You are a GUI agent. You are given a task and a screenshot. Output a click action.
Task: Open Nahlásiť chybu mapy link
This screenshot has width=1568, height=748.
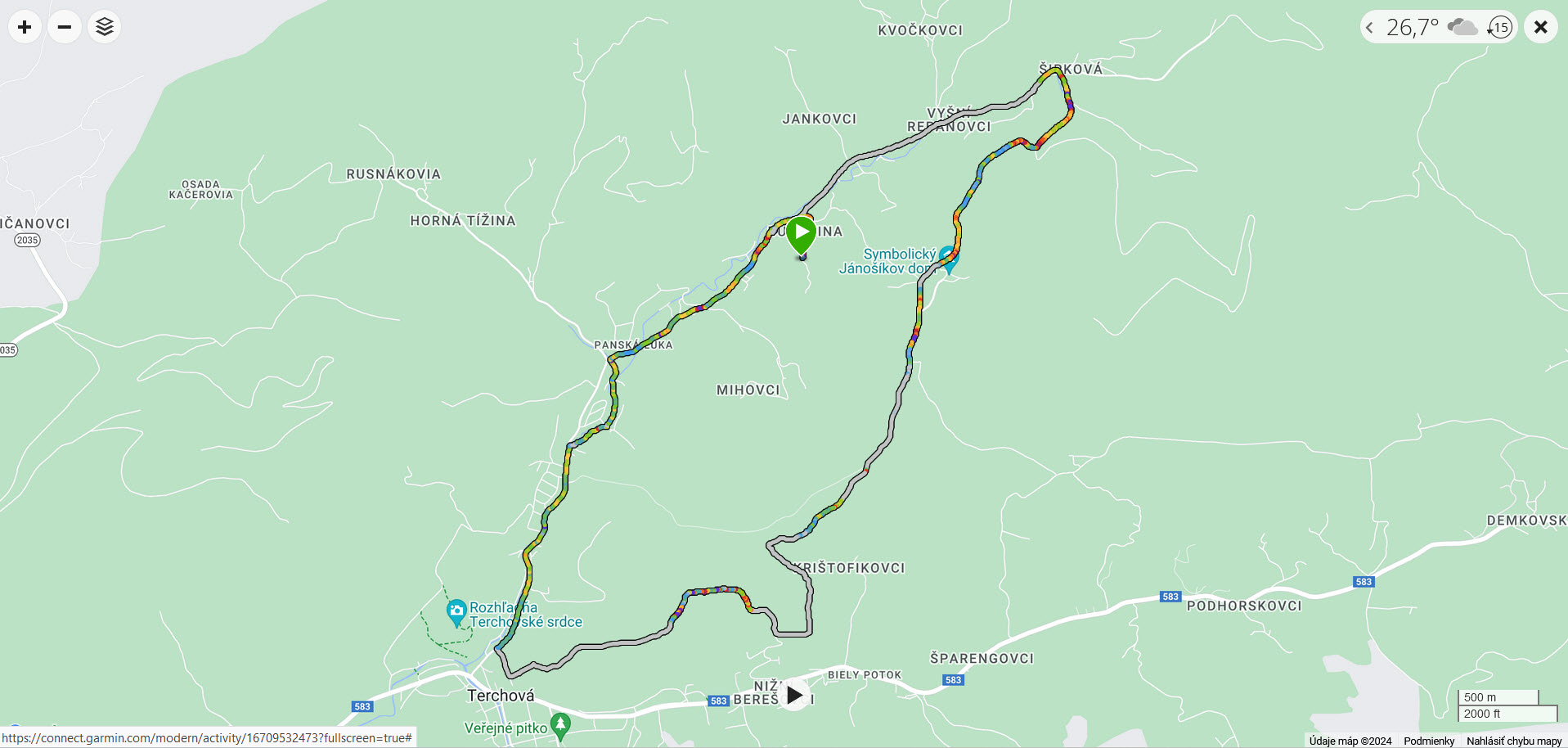(x=1514, y=741)
